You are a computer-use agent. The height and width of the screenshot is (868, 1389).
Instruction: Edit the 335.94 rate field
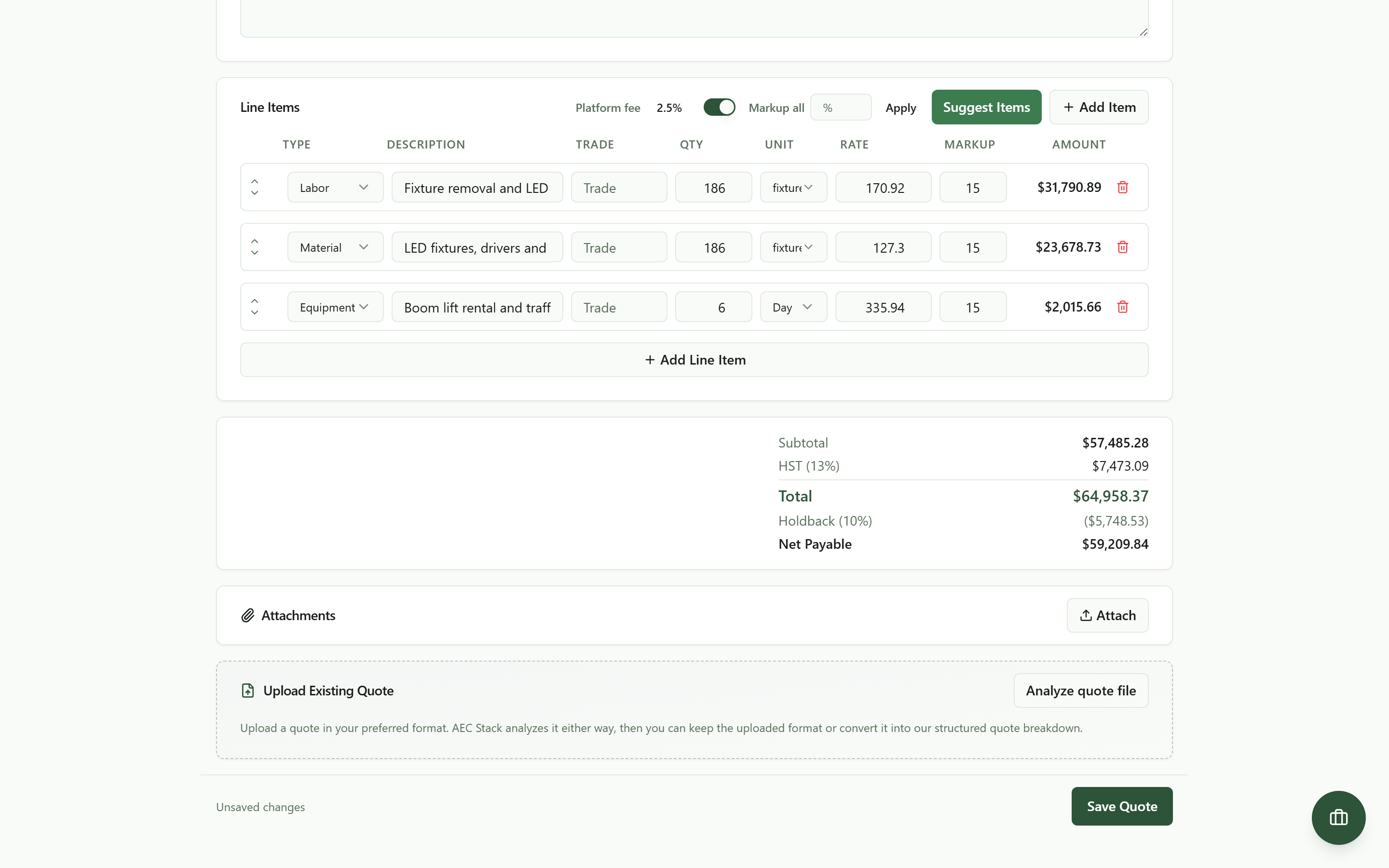[883, 307]
